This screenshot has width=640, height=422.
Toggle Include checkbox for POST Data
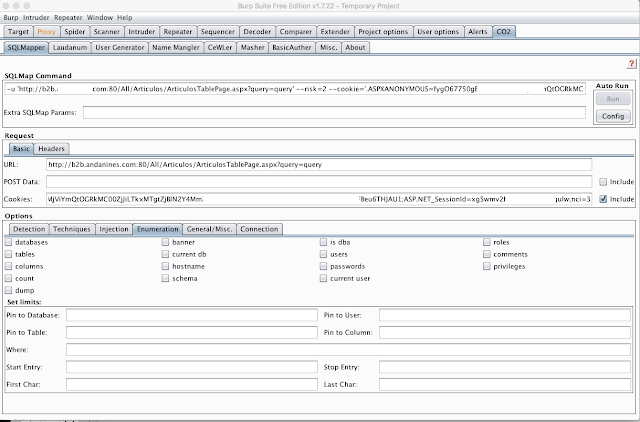[x=603, y=182]
